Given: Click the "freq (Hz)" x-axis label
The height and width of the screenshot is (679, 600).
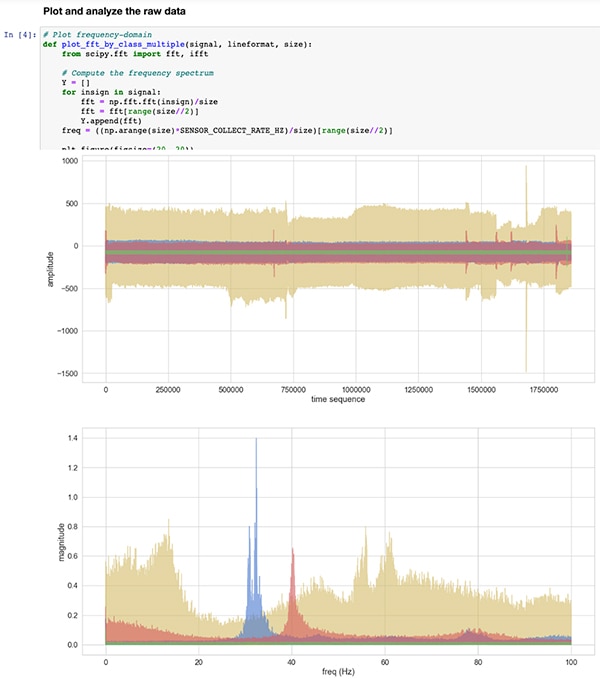Looking at the screenshot, I should point(338,671).
